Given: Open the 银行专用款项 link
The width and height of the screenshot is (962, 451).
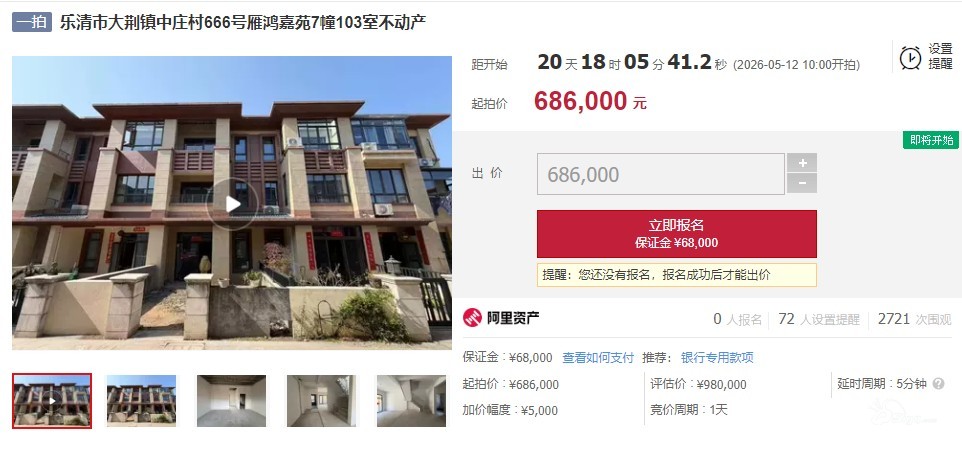Looking at the screenshot, I should [717, 358].
